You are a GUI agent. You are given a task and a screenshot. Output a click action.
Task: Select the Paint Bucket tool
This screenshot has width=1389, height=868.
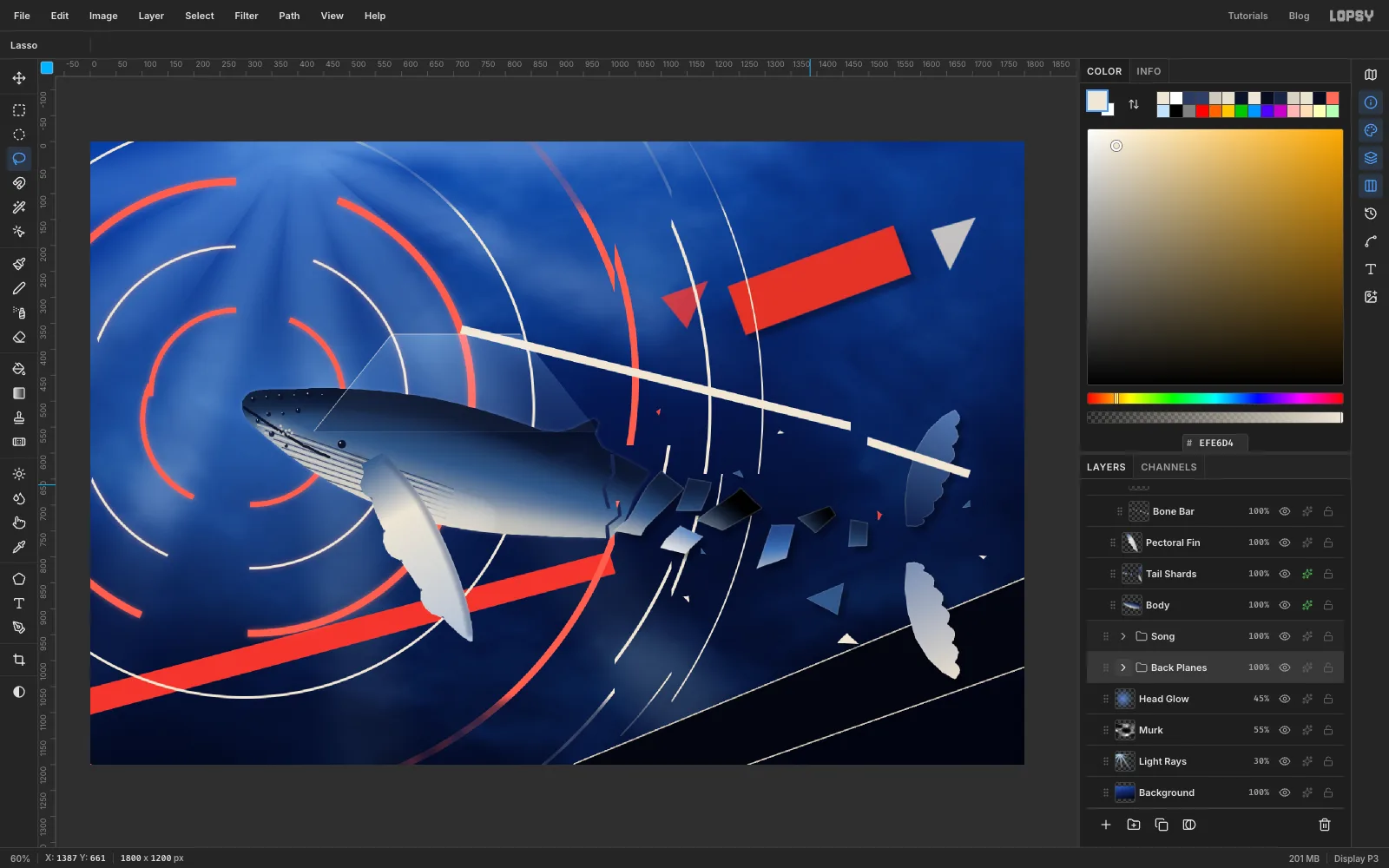[19, 369]
